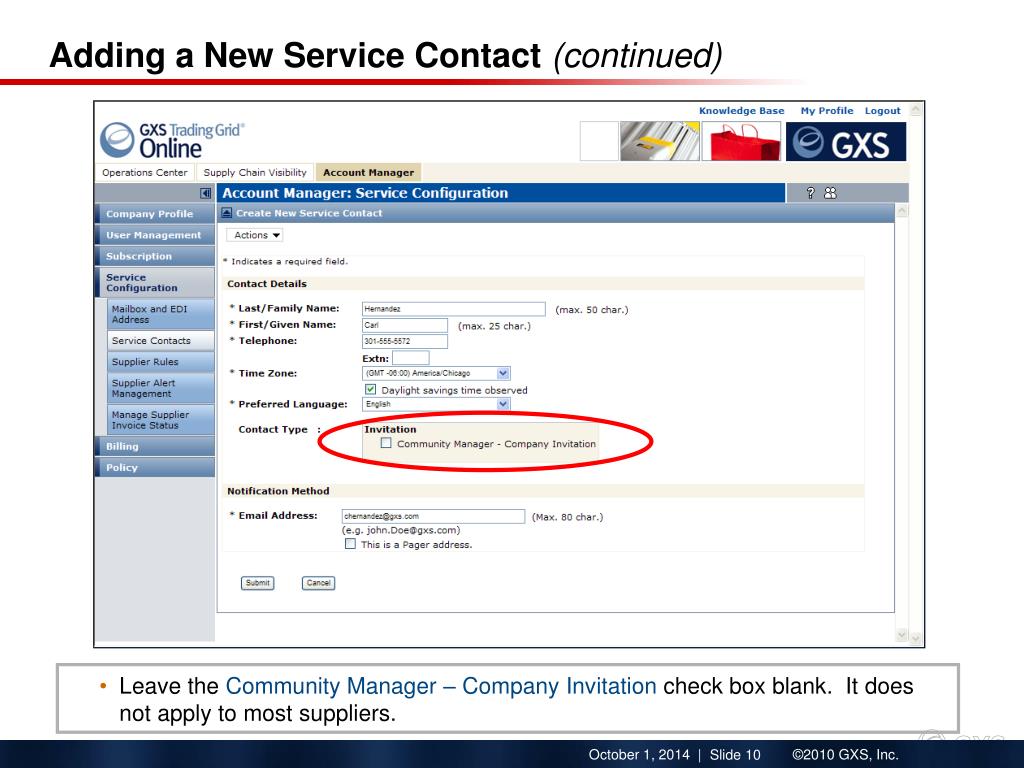Image resolution: width=1024 pixels, height=768 pixels.
Task: Select the Account Manager tab
Action: coord(368,172)
